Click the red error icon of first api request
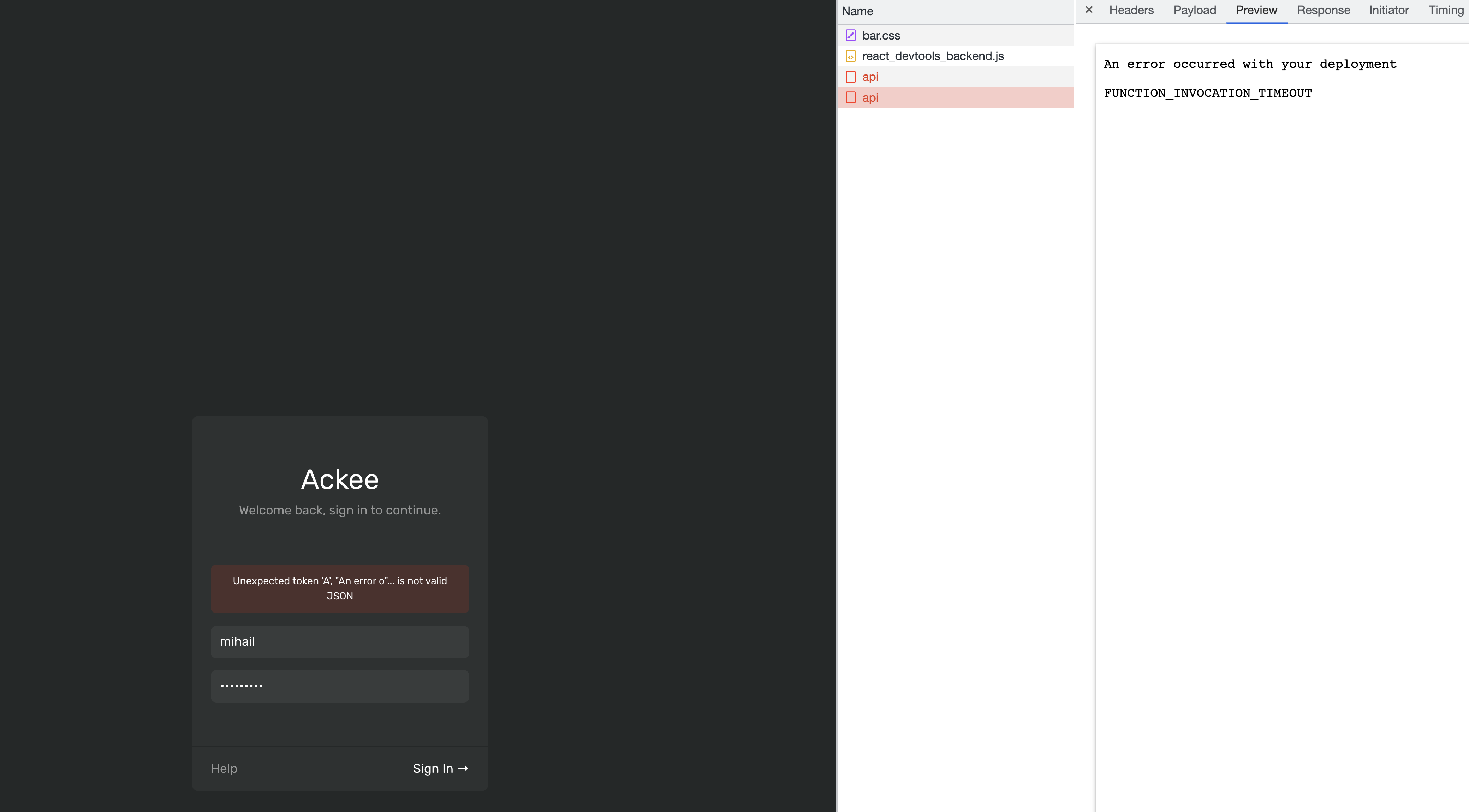Image resolution: width=1469 pixels, height=812 pixels. click(851, 76)
